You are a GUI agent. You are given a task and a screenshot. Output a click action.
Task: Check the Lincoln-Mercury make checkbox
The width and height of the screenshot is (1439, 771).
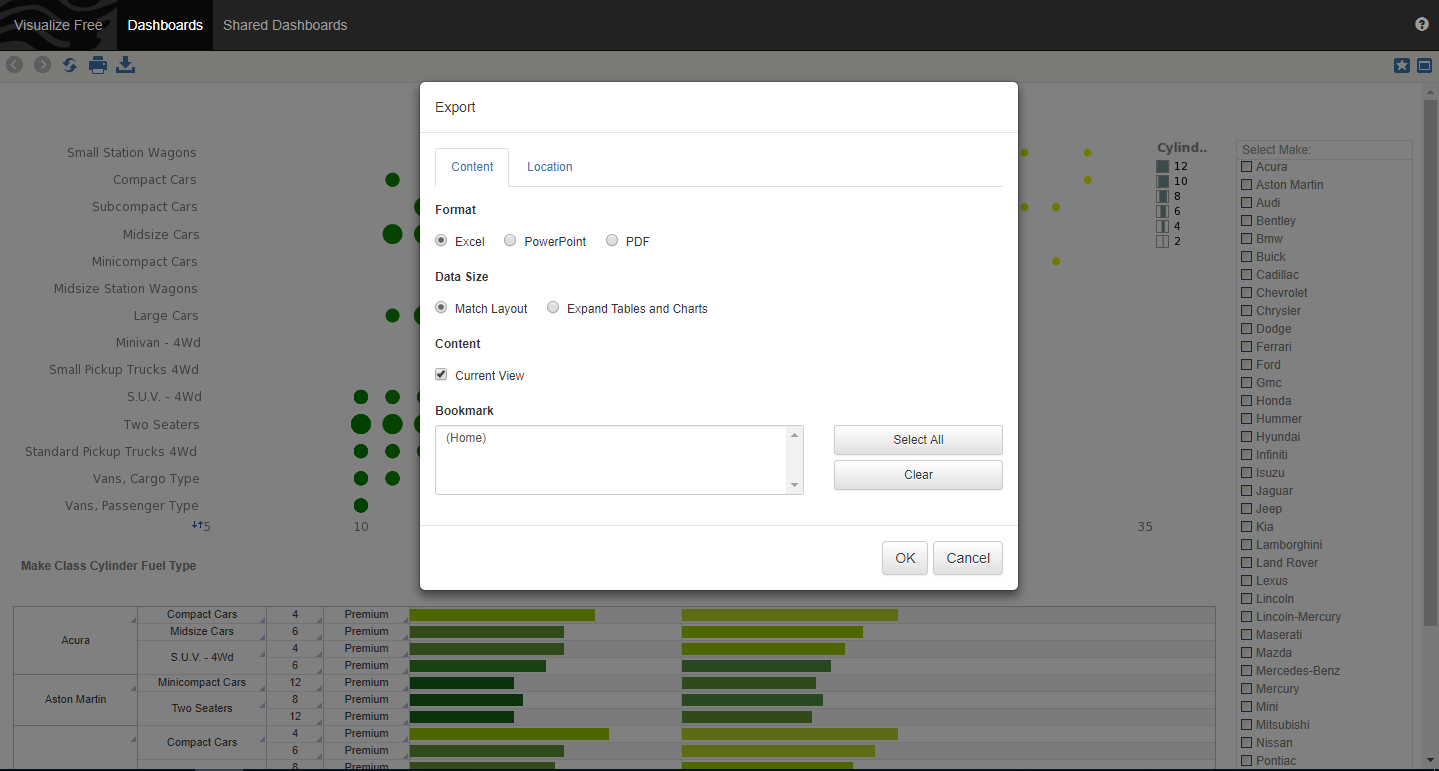1246,617
